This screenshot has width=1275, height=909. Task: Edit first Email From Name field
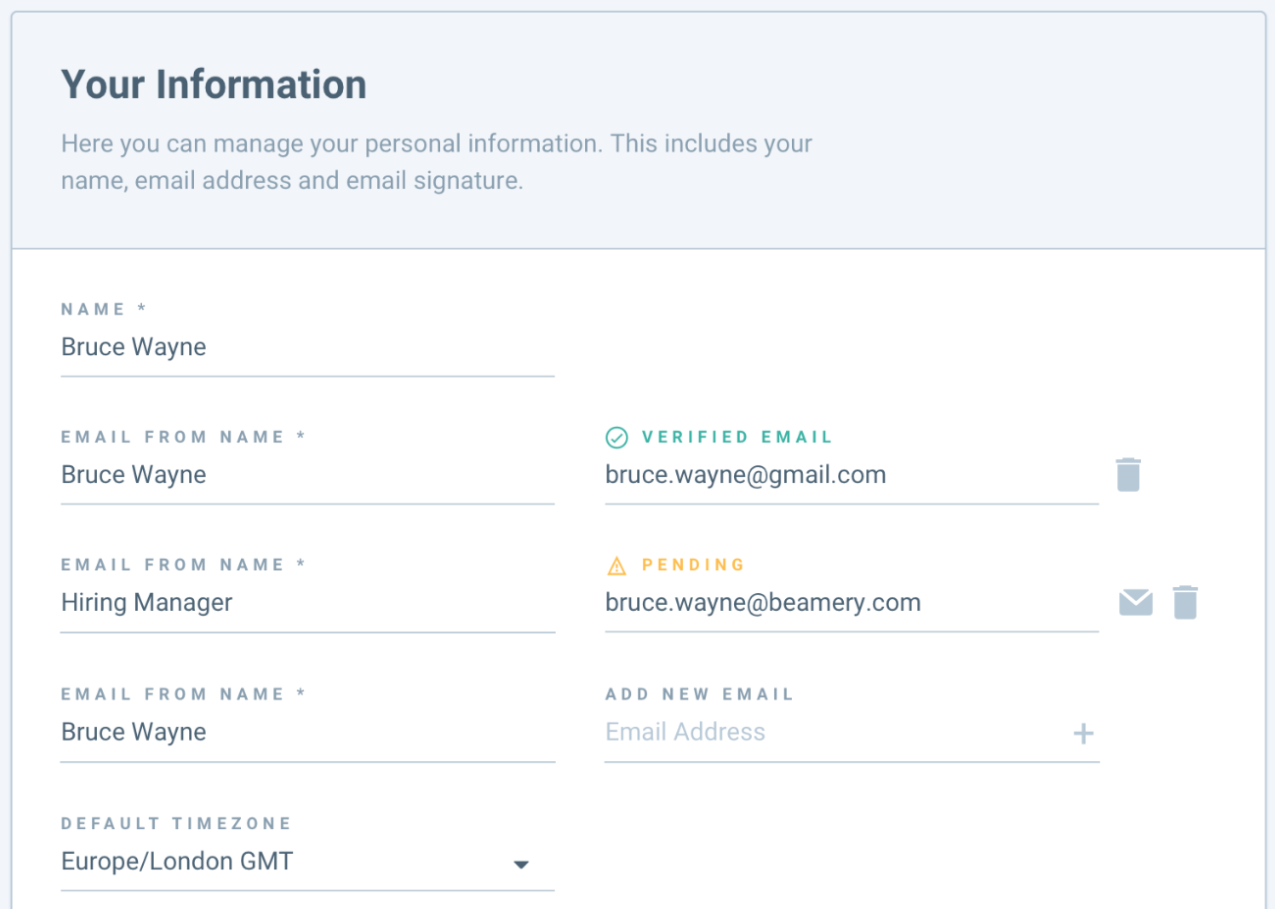[307, 474]
